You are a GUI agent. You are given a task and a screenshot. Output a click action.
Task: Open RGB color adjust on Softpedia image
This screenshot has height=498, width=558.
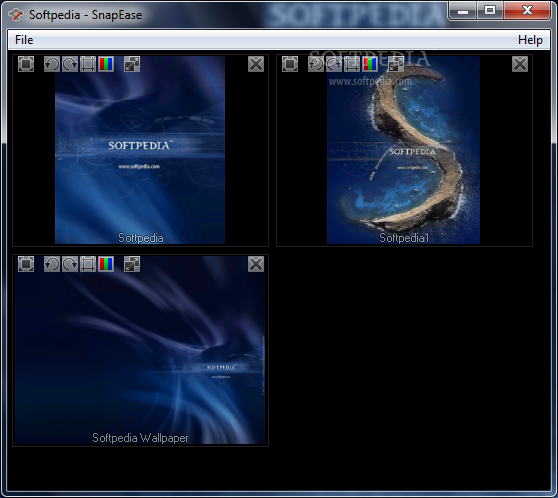pos(106,64)
